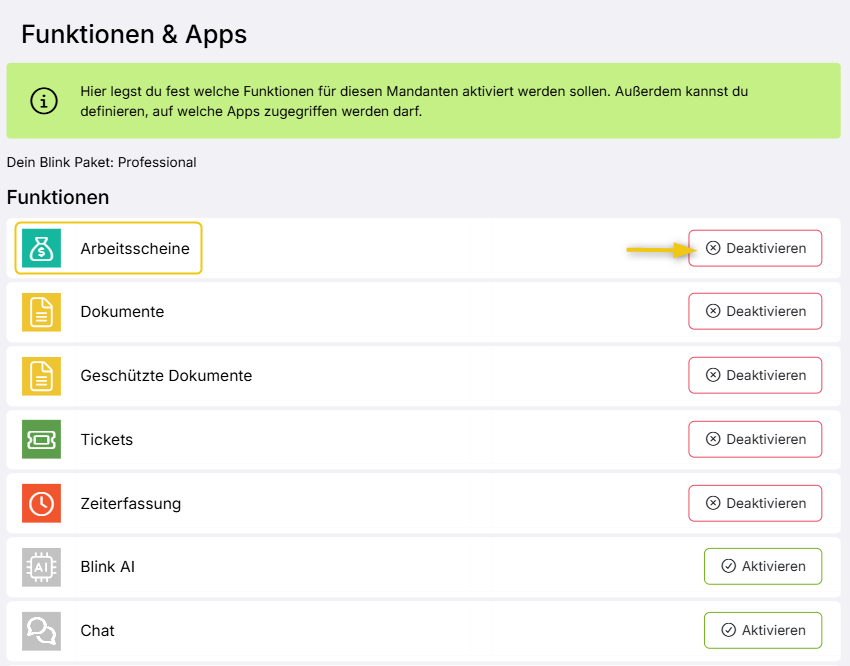Turn off Geschützte Dokumente
850x666 pixels.
755,375
